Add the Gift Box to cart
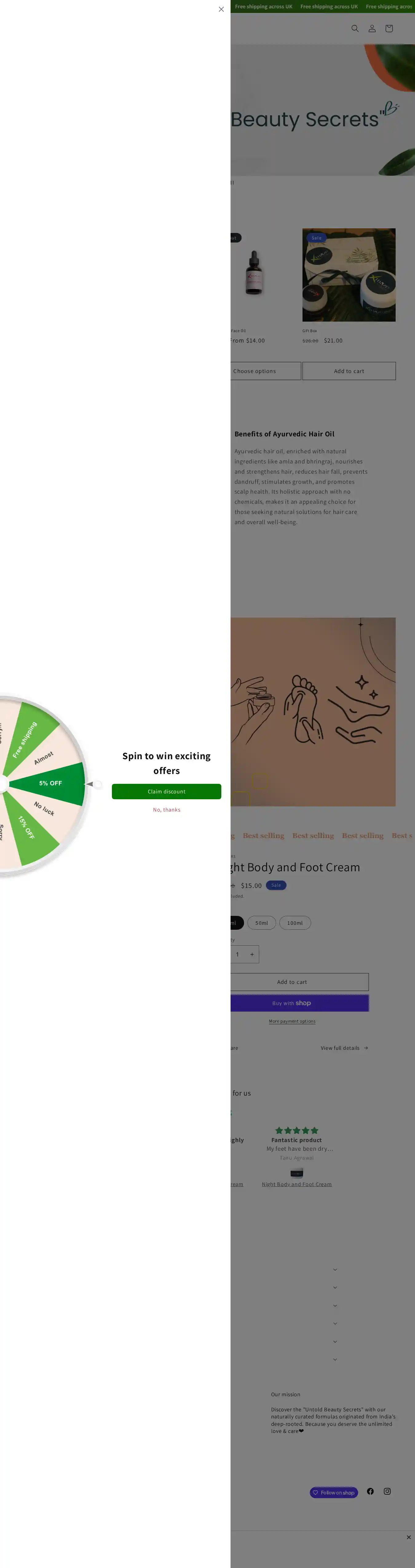The image size is (415, 1568). click(x=349, y=371)
